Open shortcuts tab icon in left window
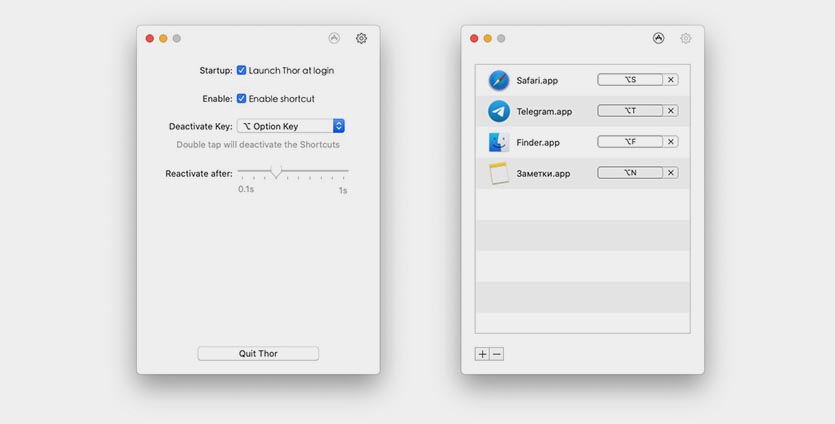This screenshot has height=424, width=835. [x=334, y=38]
